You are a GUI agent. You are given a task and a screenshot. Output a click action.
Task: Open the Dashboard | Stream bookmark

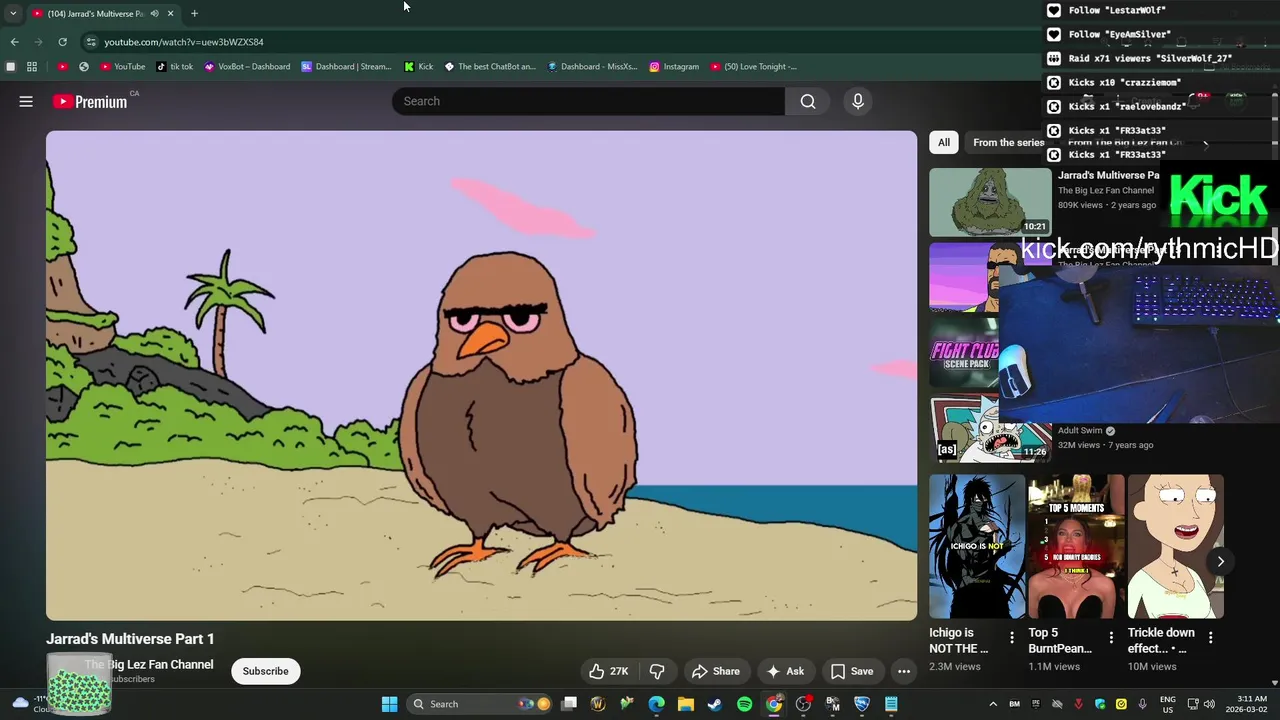(346, 67)
